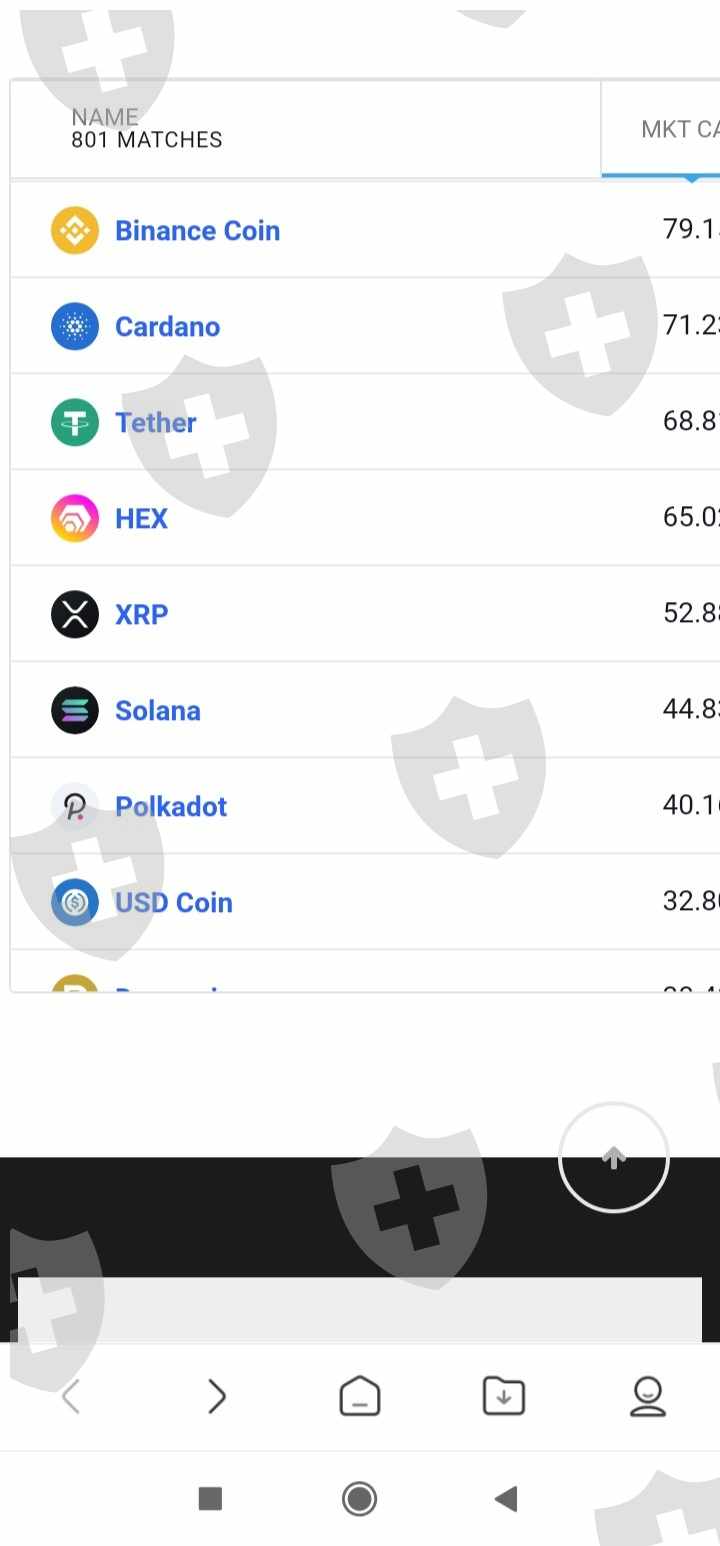Image resolution: width=720 pixels, height=1546 pixels.
Task: Tap the HEX logo icon
Action: (x=75, y=519)
